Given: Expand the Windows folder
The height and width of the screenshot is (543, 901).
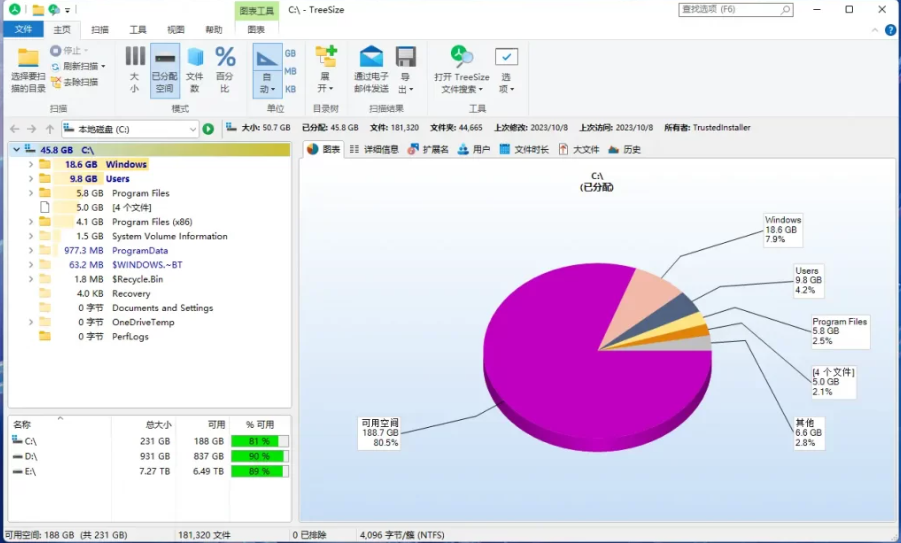Looking at the screenshot, I should [x=30, y=164].
